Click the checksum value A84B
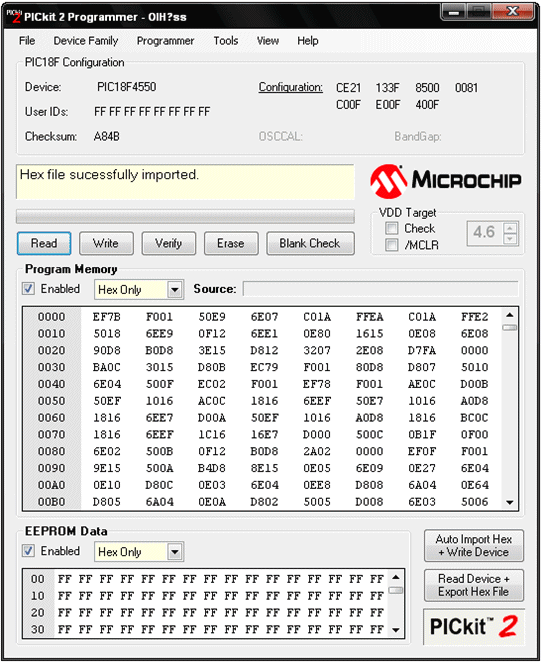 (107, 136)
